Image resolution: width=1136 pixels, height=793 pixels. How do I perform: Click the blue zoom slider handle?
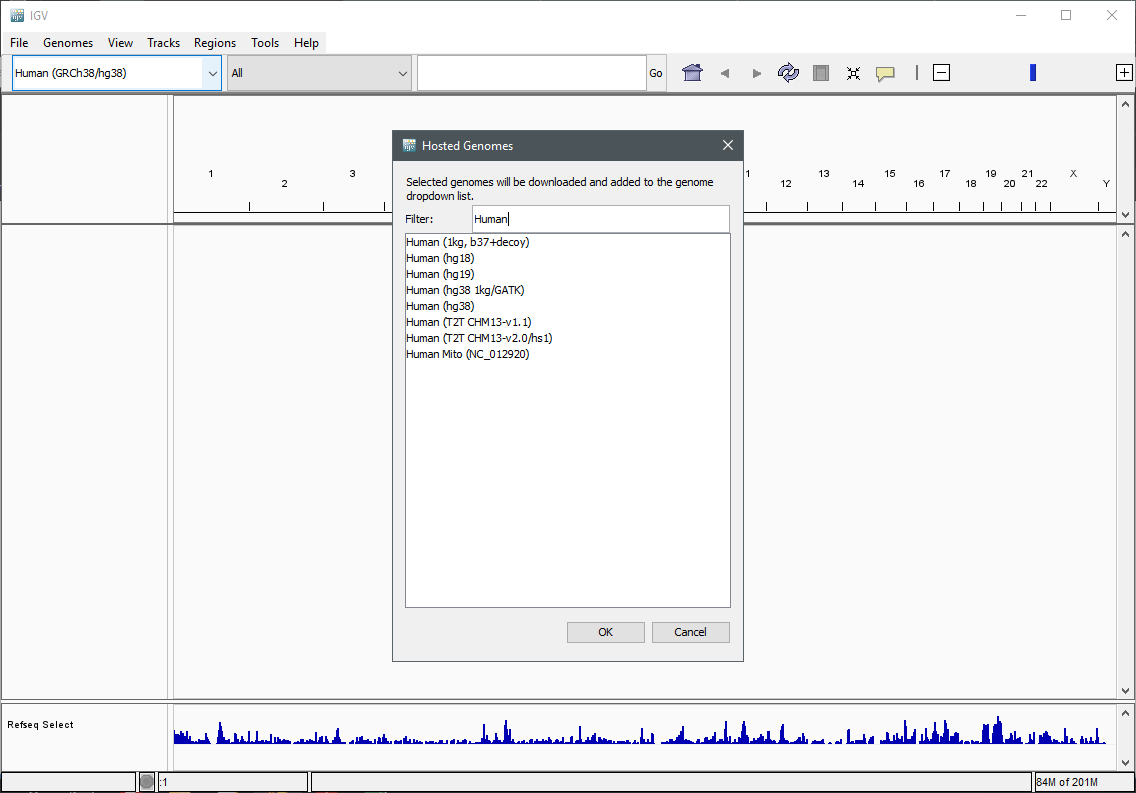(x=1033, y=73)
